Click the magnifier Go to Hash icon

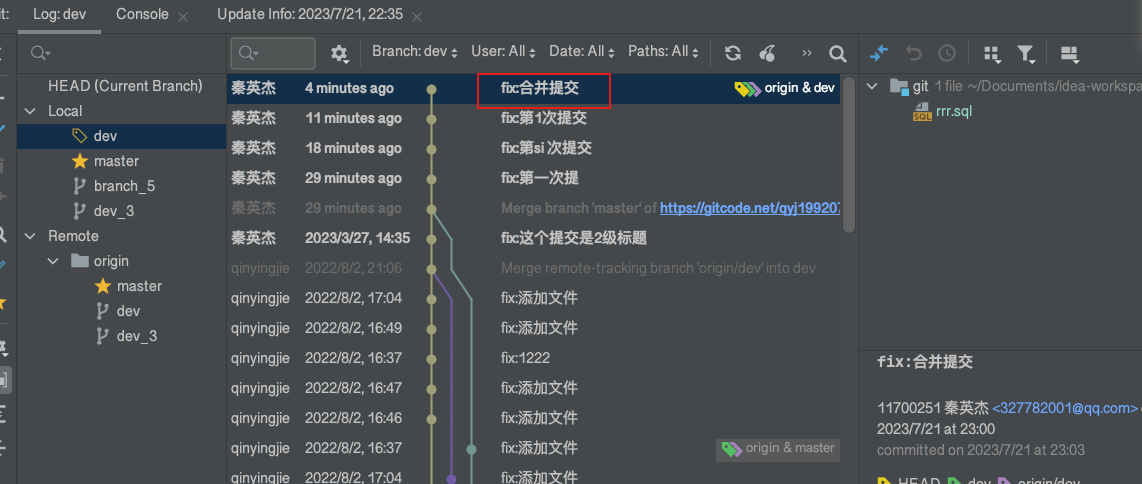coord(838,53)
